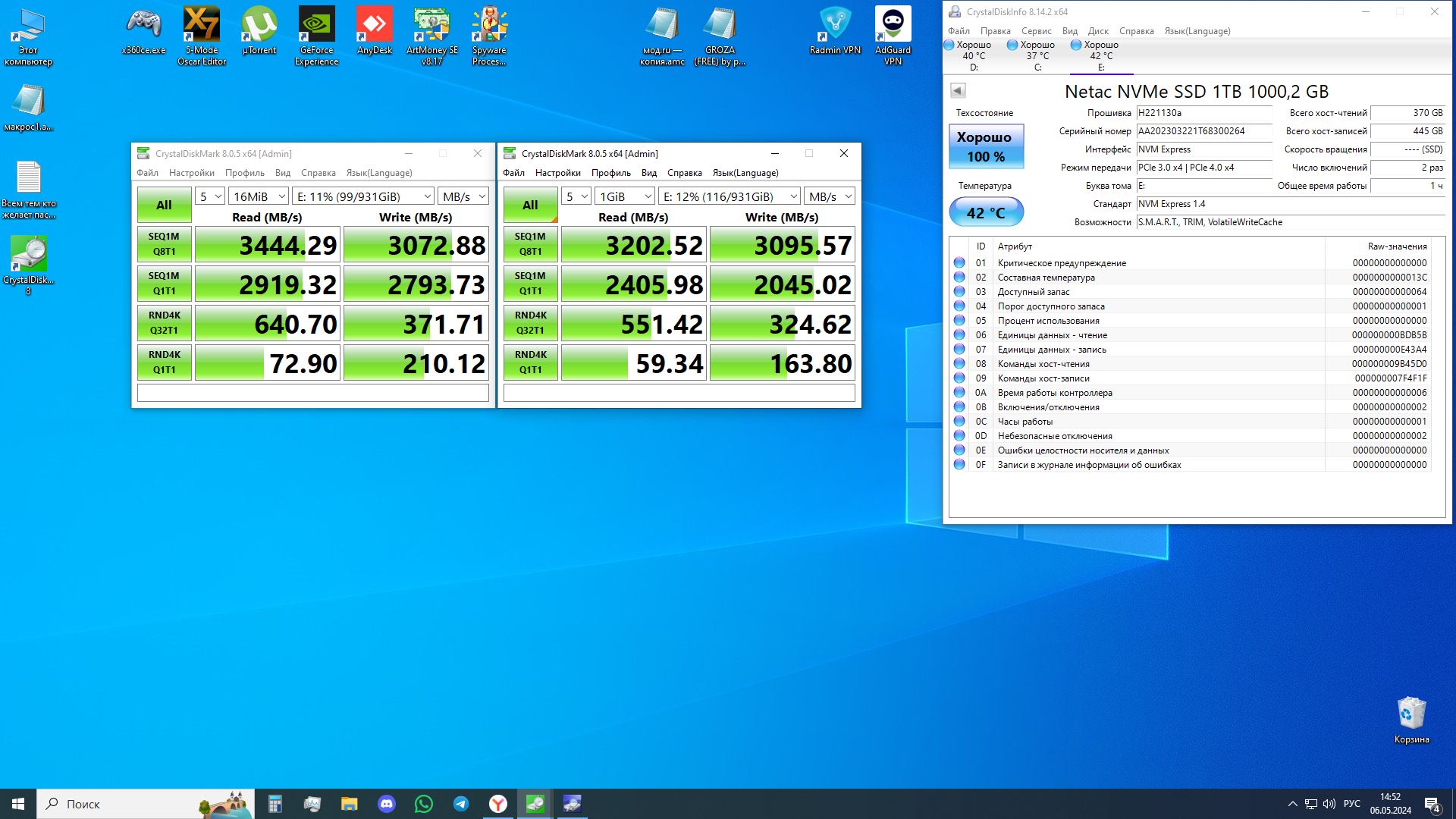
Task: Open Yandex Browser from the taskbar
Action: click(x=498, y=804)
